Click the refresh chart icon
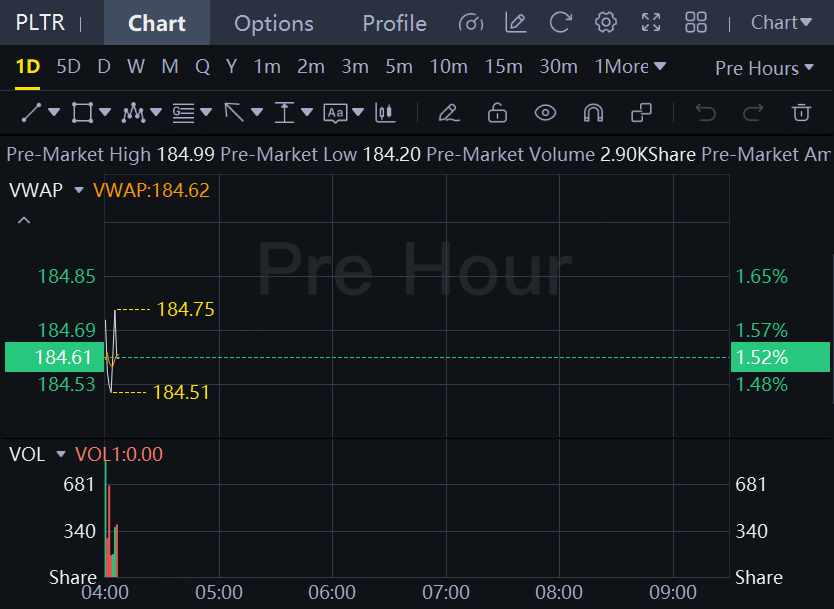The width and height of the screenshot is (834, 609). pyautogui.click(x=561, y=23)
